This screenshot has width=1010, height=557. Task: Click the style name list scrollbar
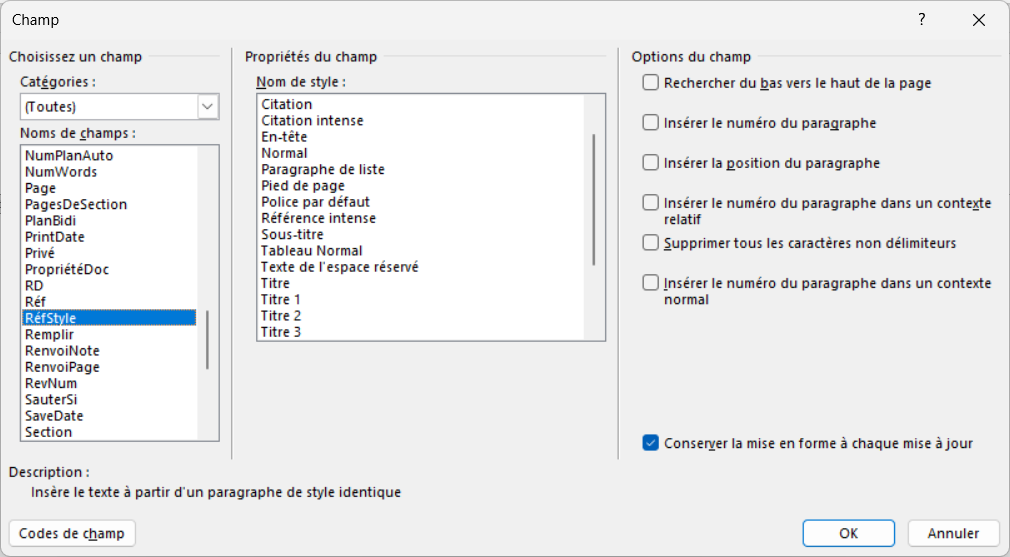pos(594,200)
